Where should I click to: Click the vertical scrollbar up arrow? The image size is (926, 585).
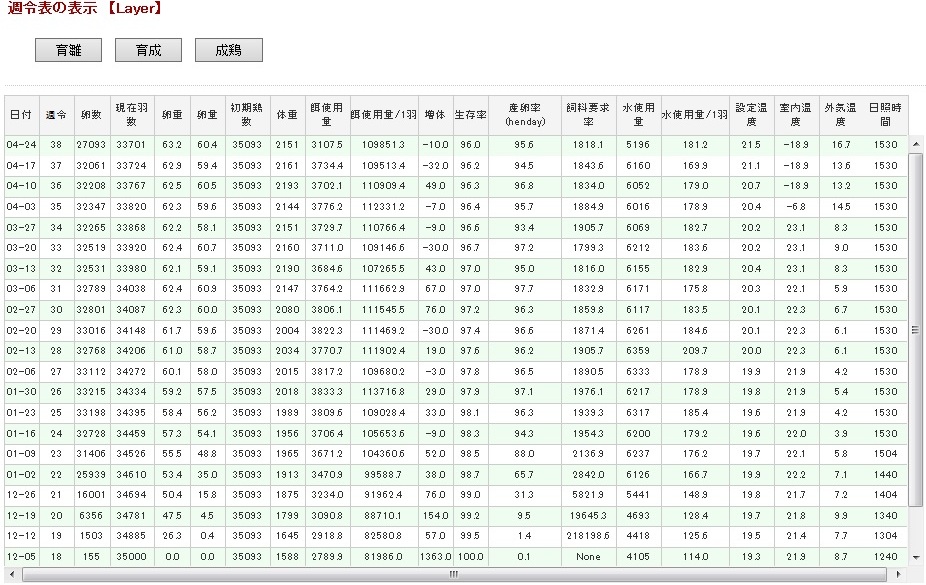(917, 145)
